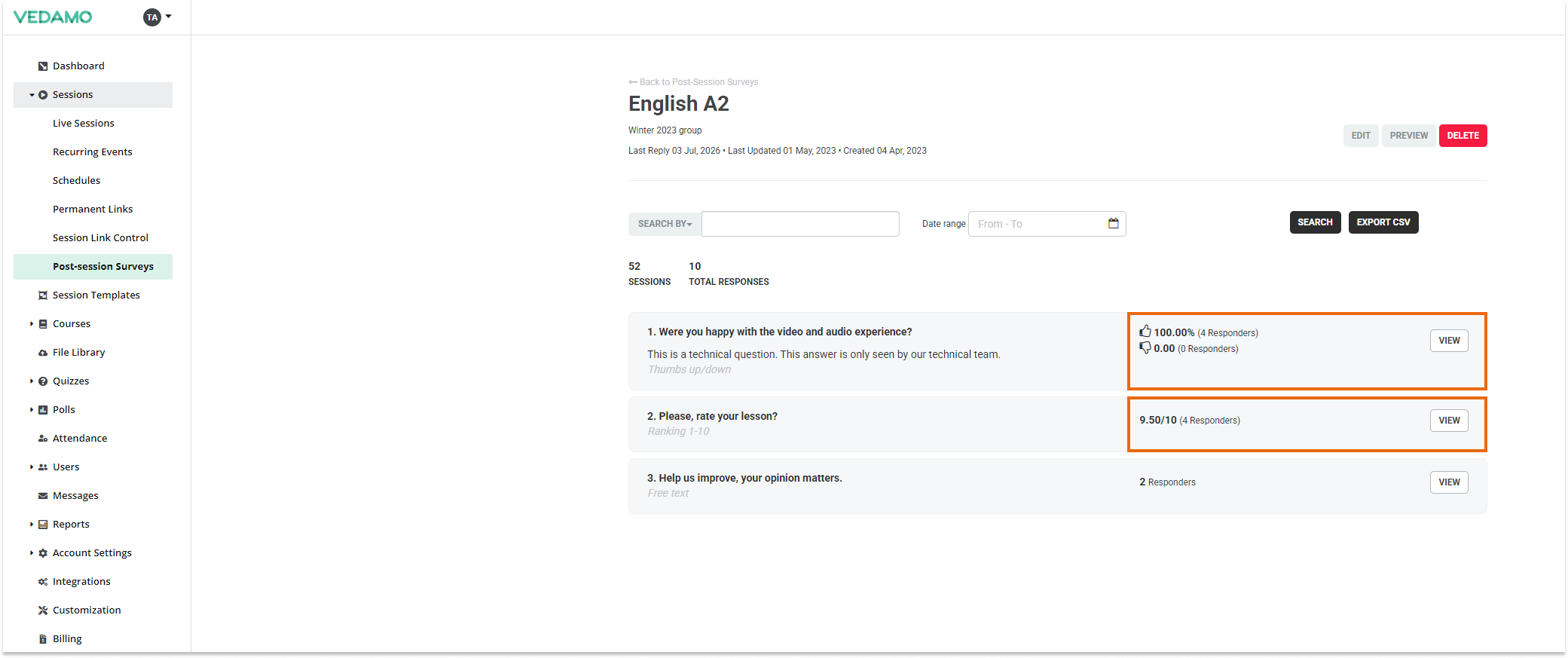
Task: Expand the Reports menu arrow
Action: 32,525
